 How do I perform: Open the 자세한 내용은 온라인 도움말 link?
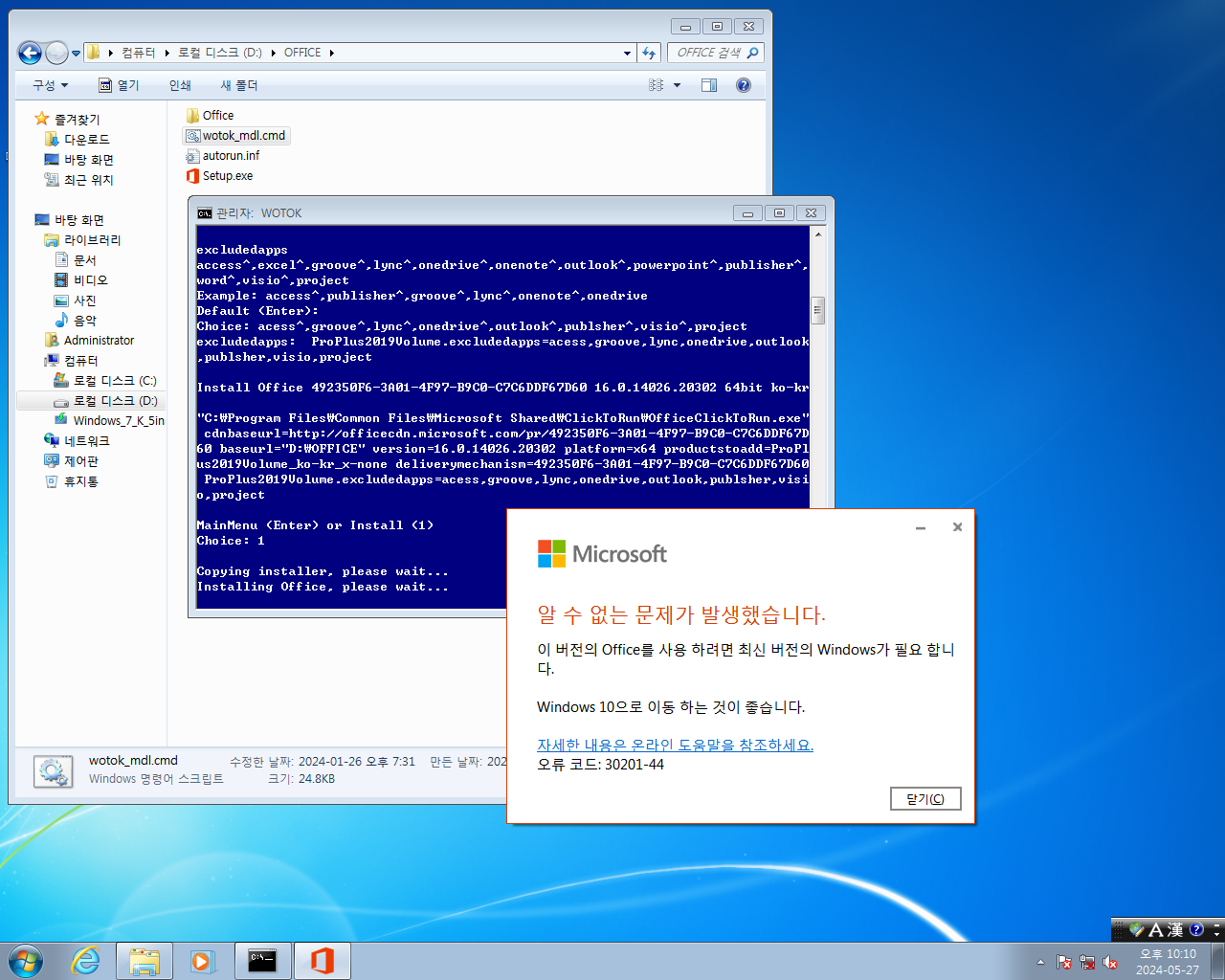pos(675,745)
